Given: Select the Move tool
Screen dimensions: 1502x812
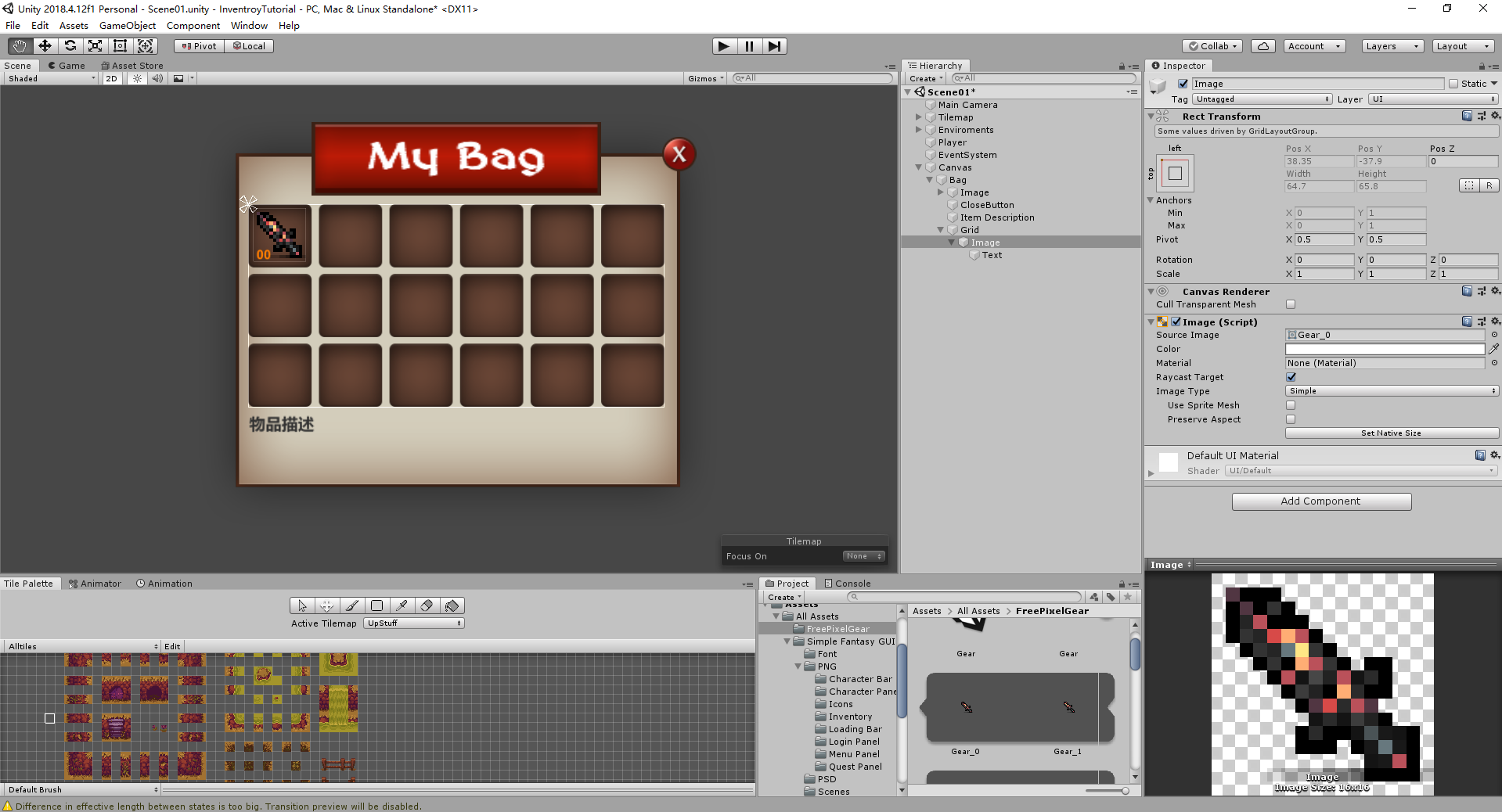Looking at the screenshot, I should (44, 45).
